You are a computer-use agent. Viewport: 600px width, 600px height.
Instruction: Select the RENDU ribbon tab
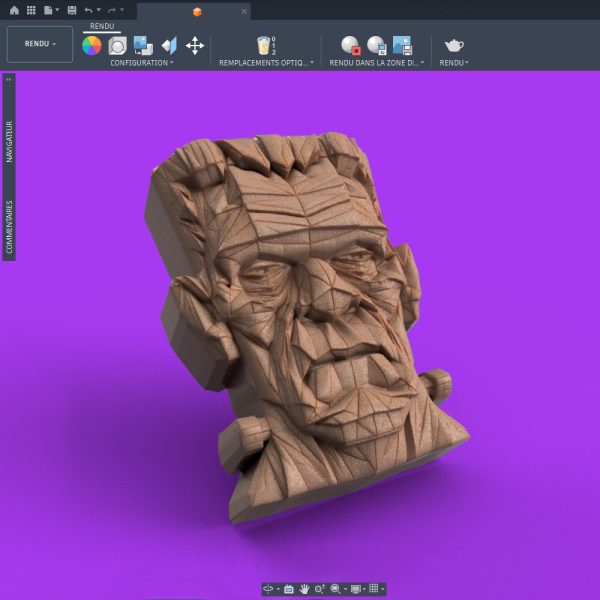coord(102,26)
